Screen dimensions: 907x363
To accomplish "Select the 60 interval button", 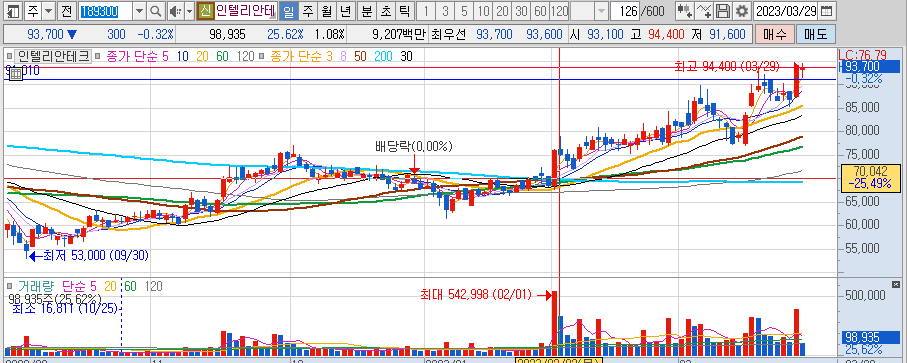I will 540,10.
